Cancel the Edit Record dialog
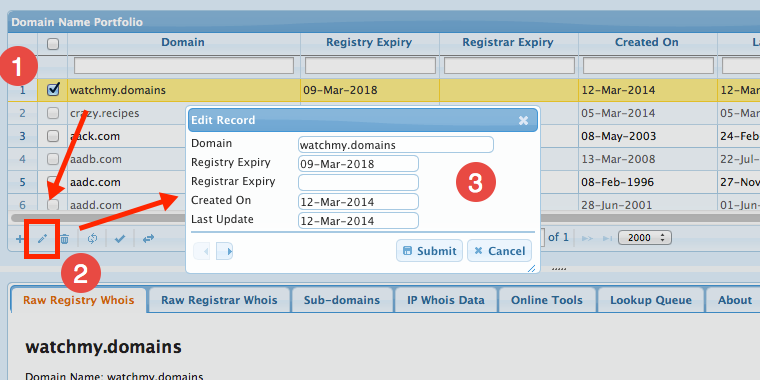760x380 pixels. [x=499, y=251]
